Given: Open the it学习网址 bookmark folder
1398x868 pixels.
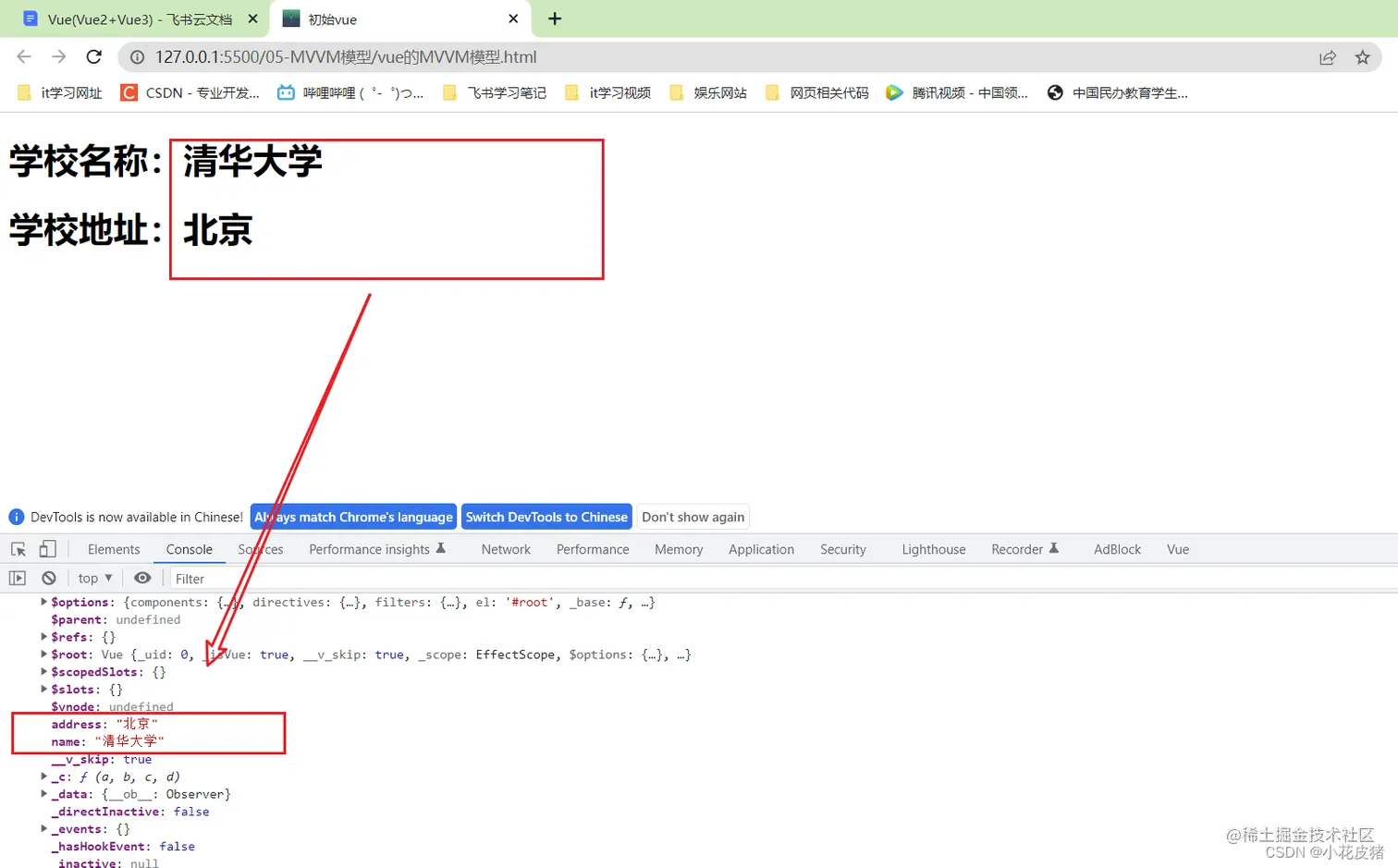Looking at the screenshot, I should [60, 92].
